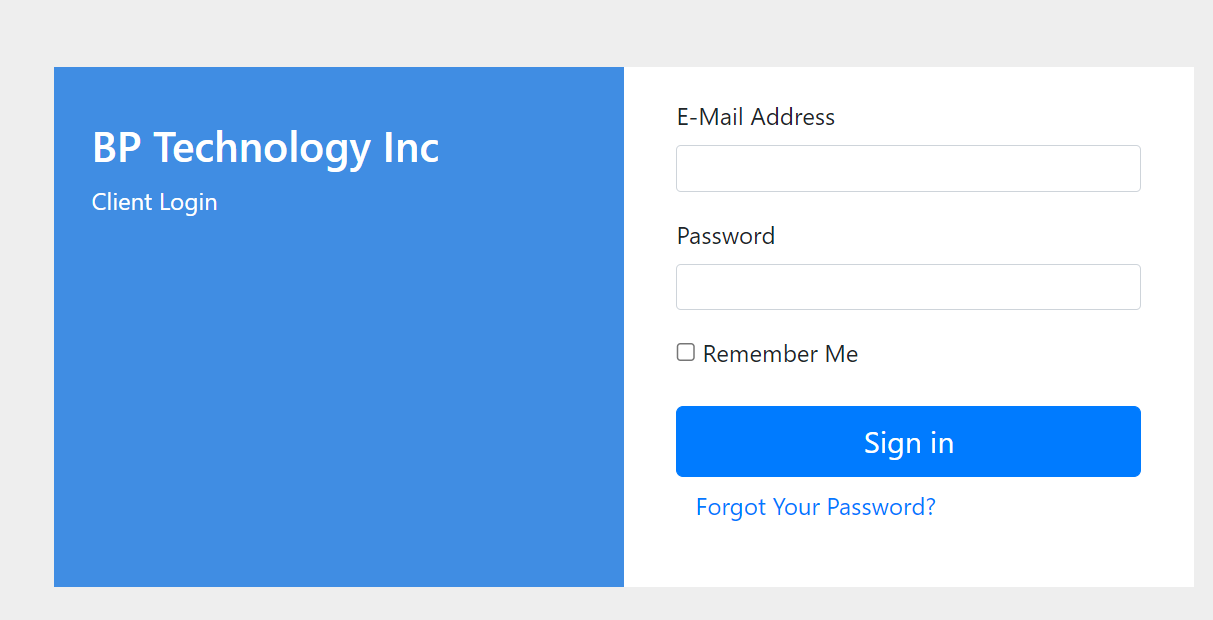Viewport: 1213px width, 620px height.
Task: Place the cursor in the email text box
Action: click(x=908, y=168)
